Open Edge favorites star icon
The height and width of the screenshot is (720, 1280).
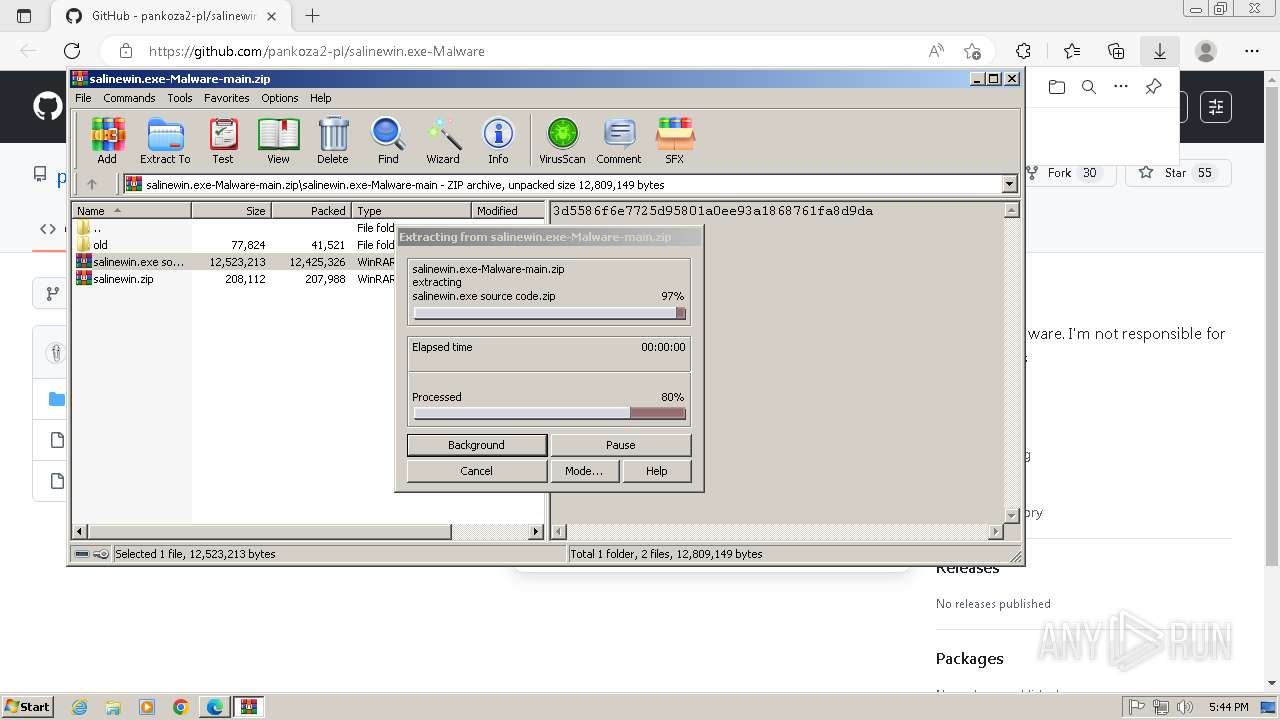[x=1072, y=51]
